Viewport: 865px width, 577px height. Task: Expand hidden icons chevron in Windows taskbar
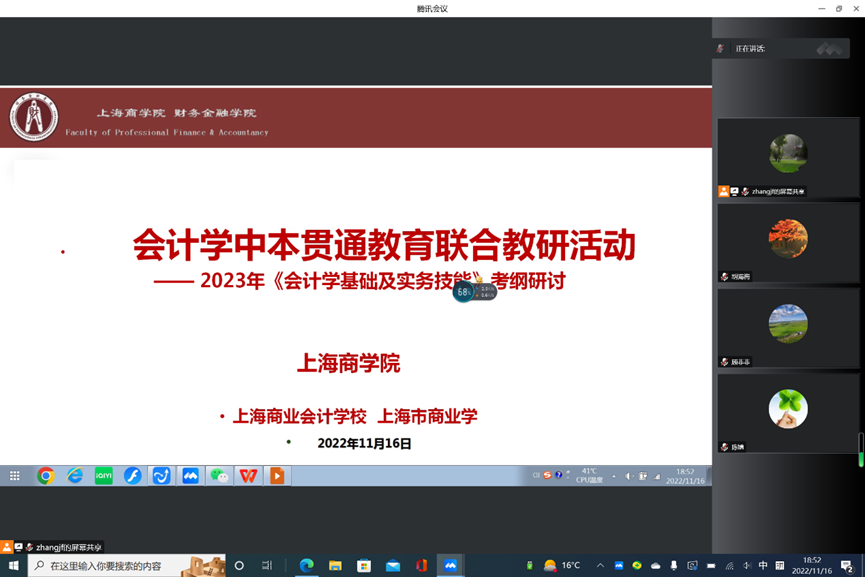600,563
